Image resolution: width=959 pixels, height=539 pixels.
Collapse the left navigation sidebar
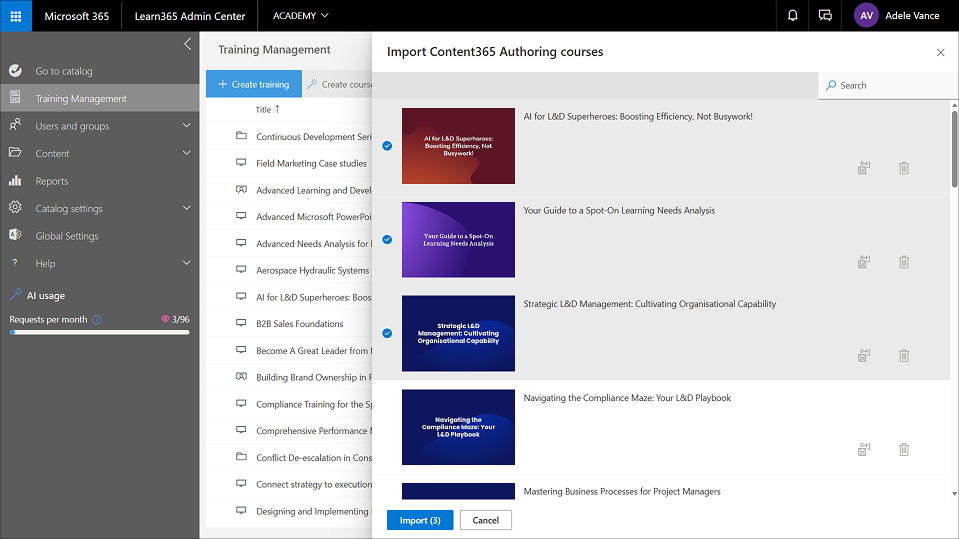coord(187,44)
